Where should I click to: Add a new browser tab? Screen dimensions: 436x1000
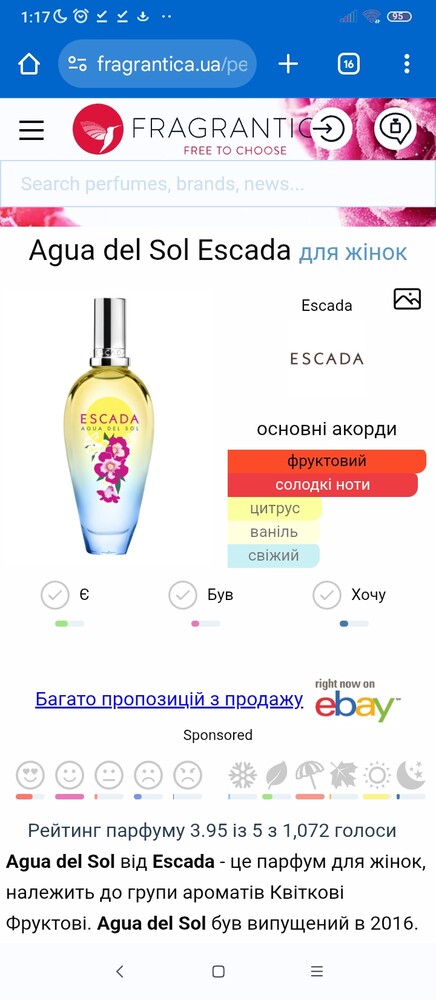tap(288, 64)
